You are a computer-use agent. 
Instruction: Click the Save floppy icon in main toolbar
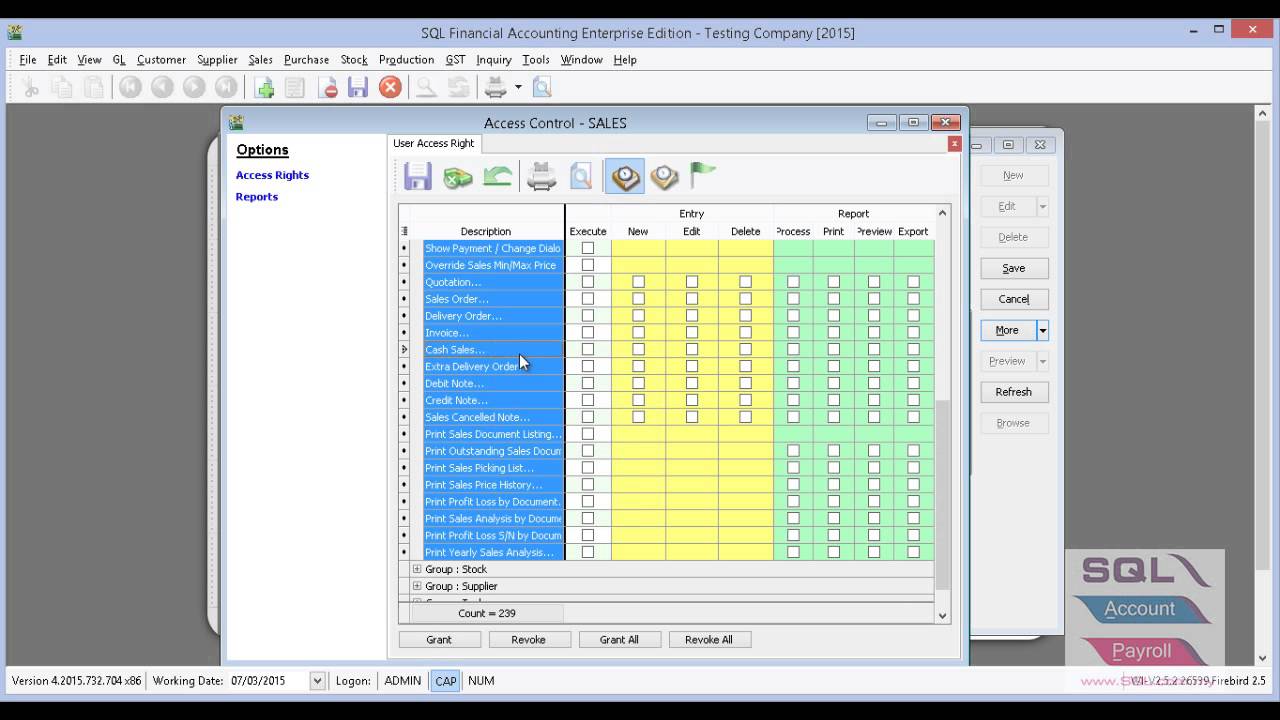358,88
